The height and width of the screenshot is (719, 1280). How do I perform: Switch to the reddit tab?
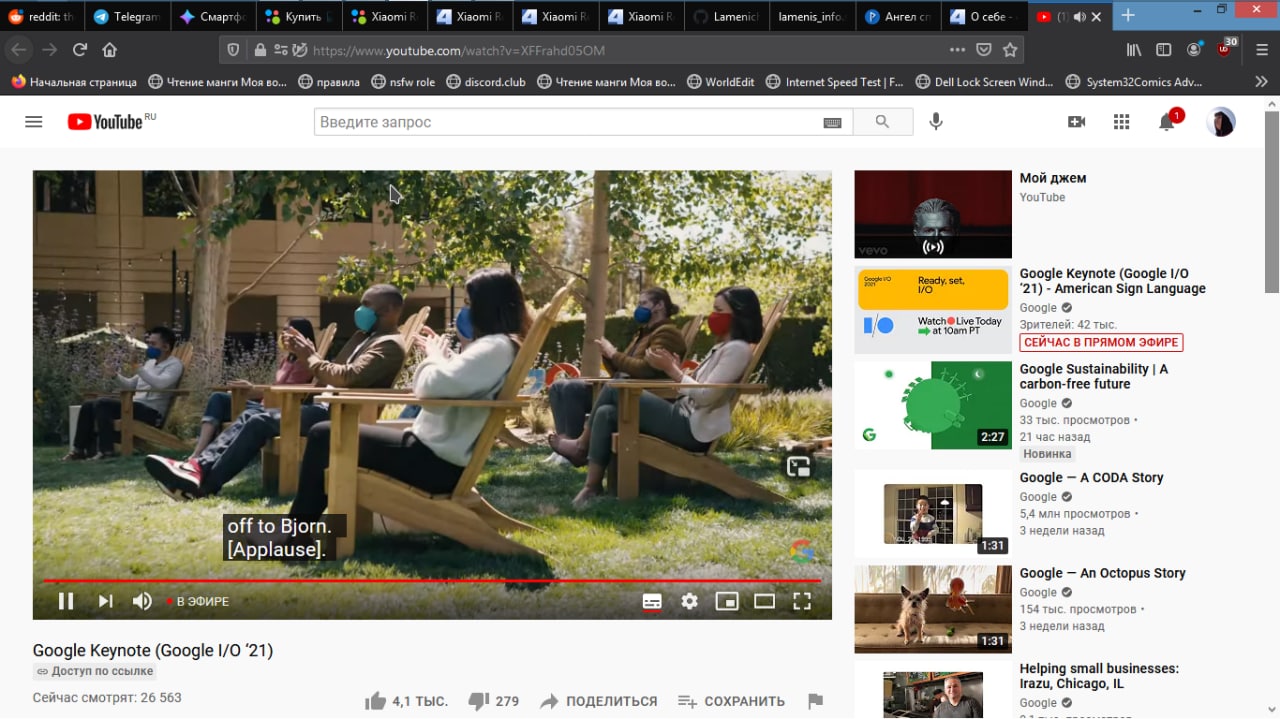click(x=43, y=16)
